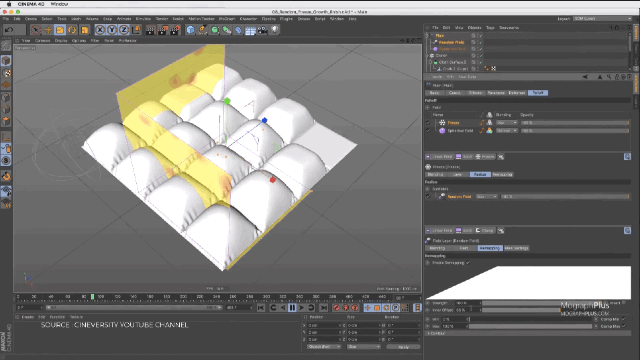Screen dimensions: 640x360
Task: Open the Simulate menu
Action: click(x=143, y=19)
